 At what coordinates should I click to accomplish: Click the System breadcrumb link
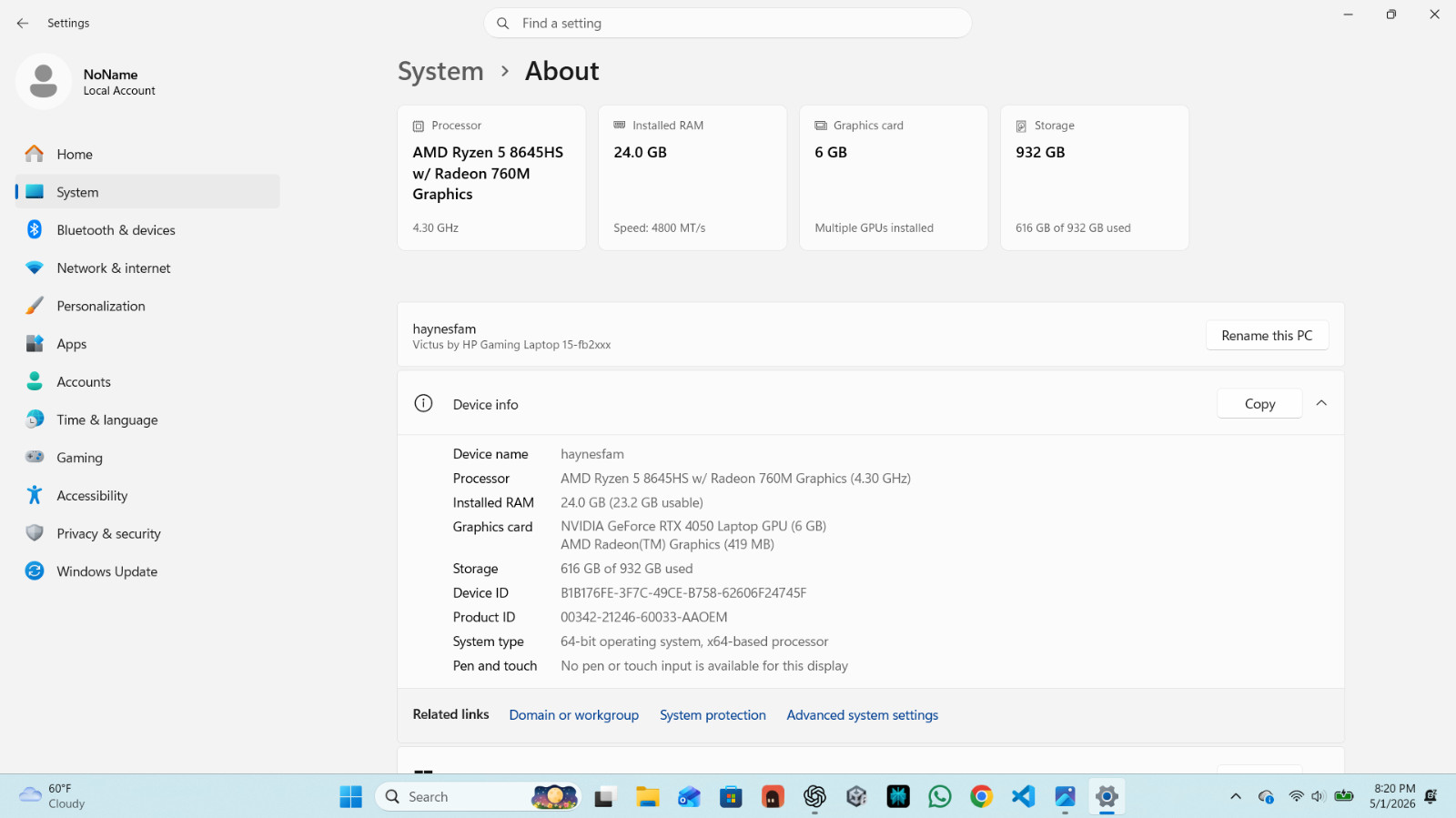tap(440, 71)
